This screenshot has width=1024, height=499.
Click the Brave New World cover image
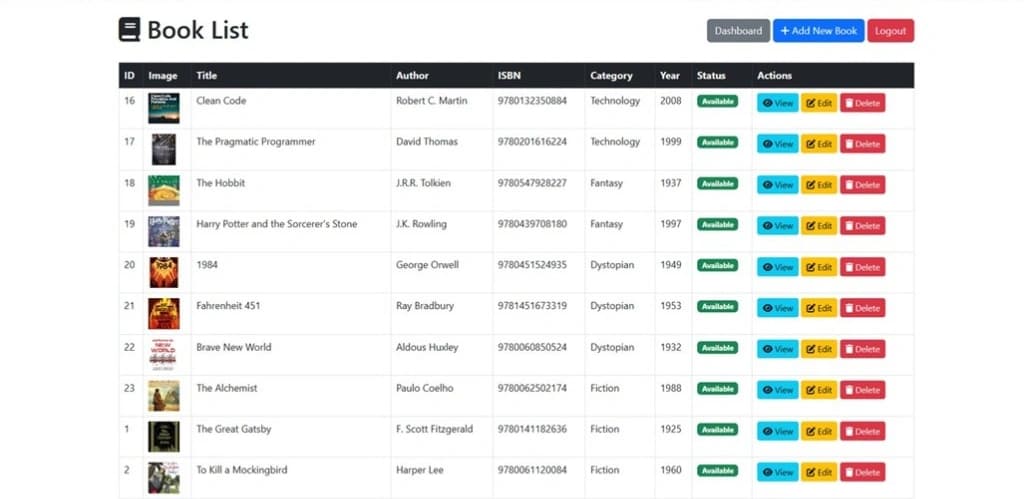[x=163, y=355]
